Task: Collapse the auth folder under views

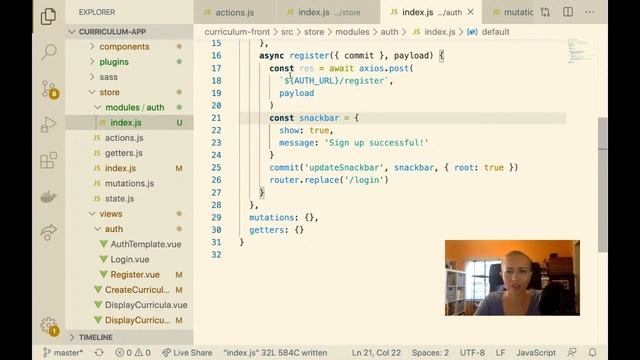Action: pos(129,229)
